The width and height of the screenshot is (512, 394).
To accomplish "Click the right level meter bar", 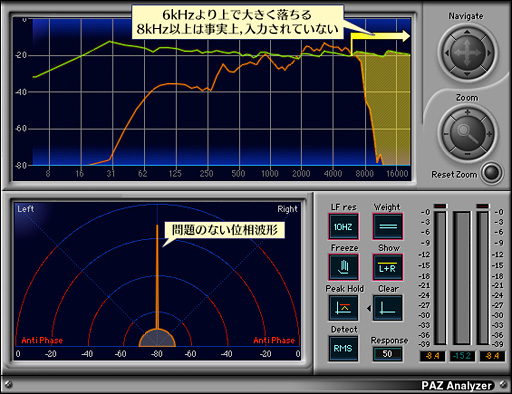I will tap(483, 278).
